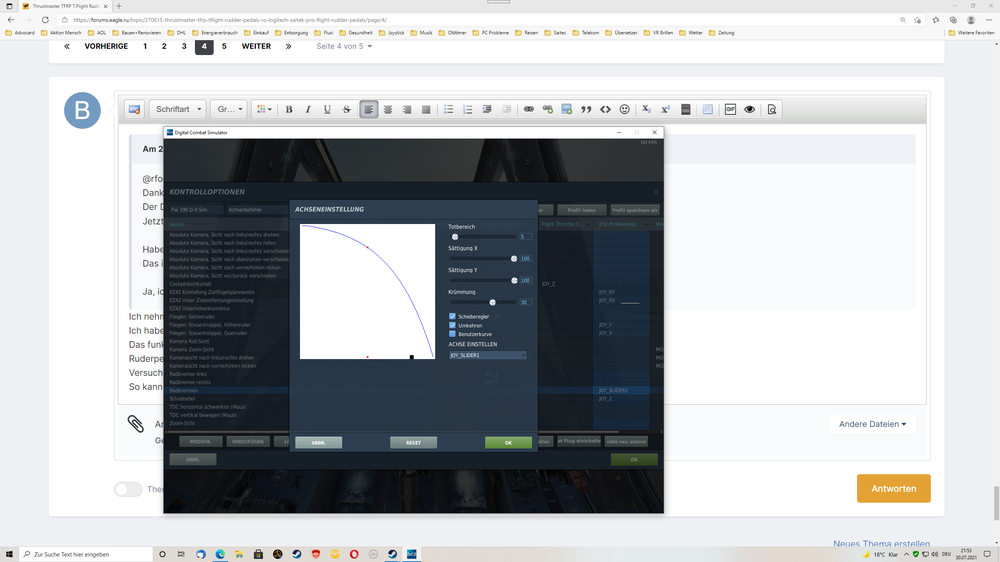Go to VORHERIGE page in pagination
Screen dimensions: 1000x562
point(106,46)
